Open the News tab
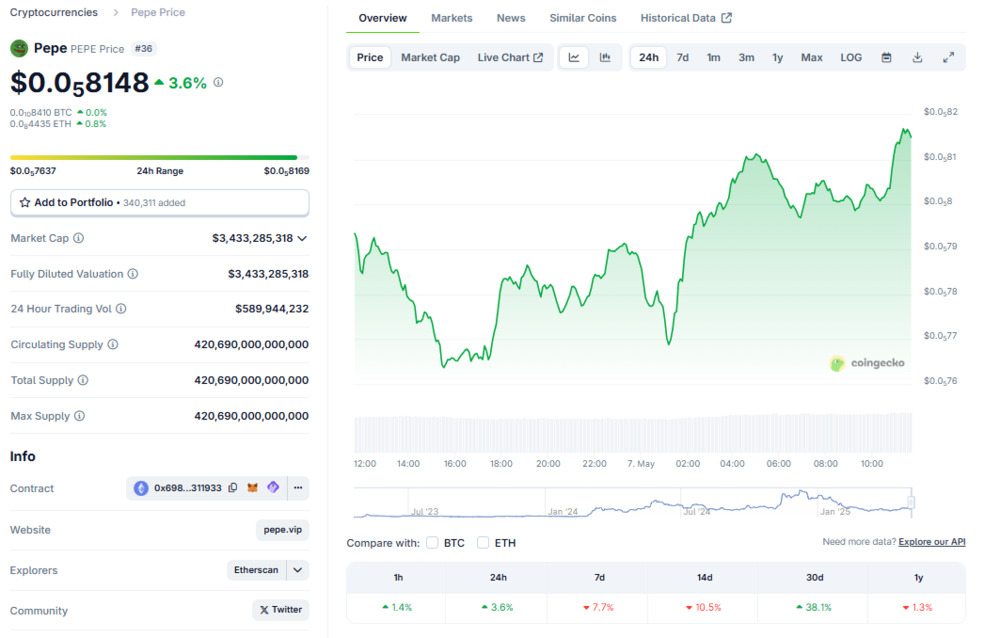This screenshot has height=638, width=984. point(511,18)
